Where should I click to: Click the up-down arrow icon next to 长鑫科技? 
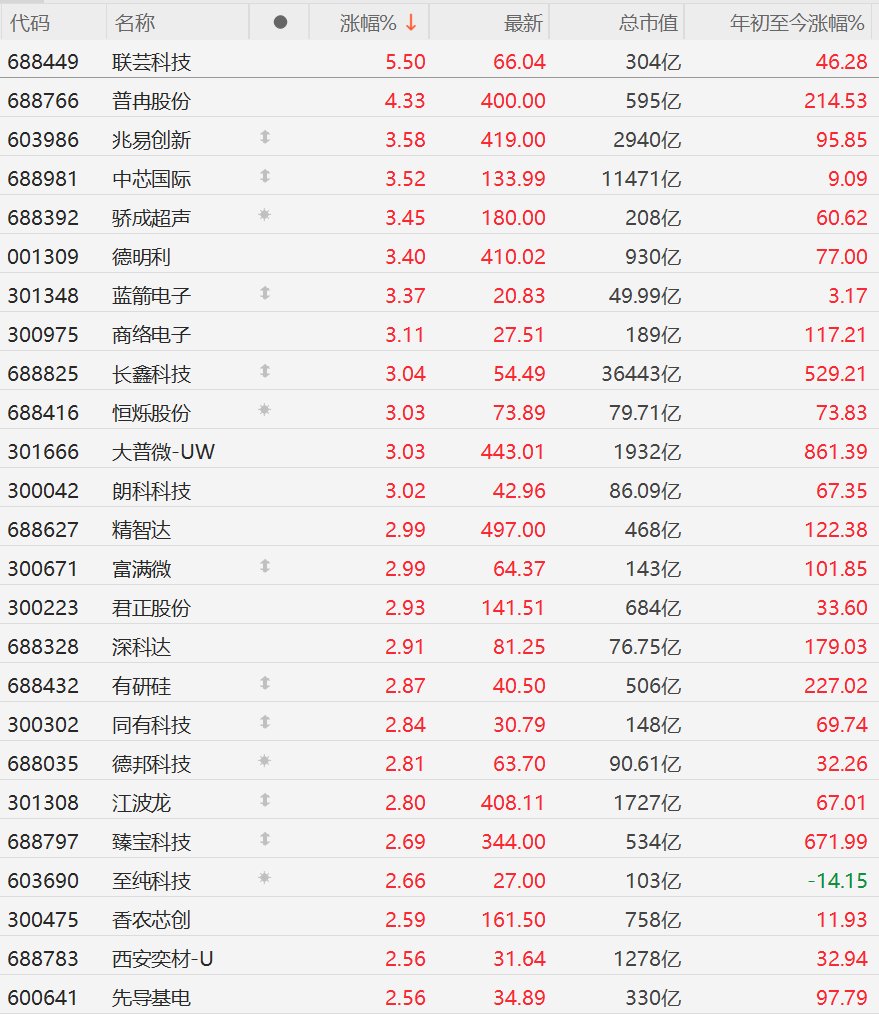tap(265, 371)
